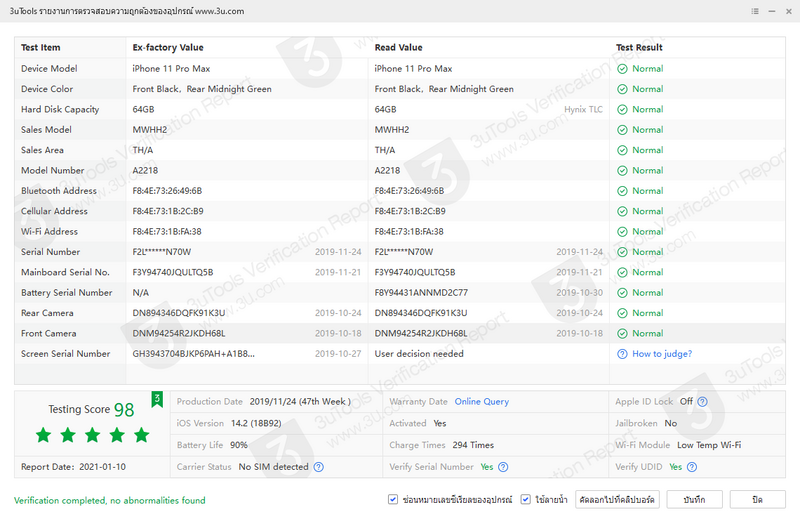
Task: Close the report with title bar X
Action: (x=788, y=11)
